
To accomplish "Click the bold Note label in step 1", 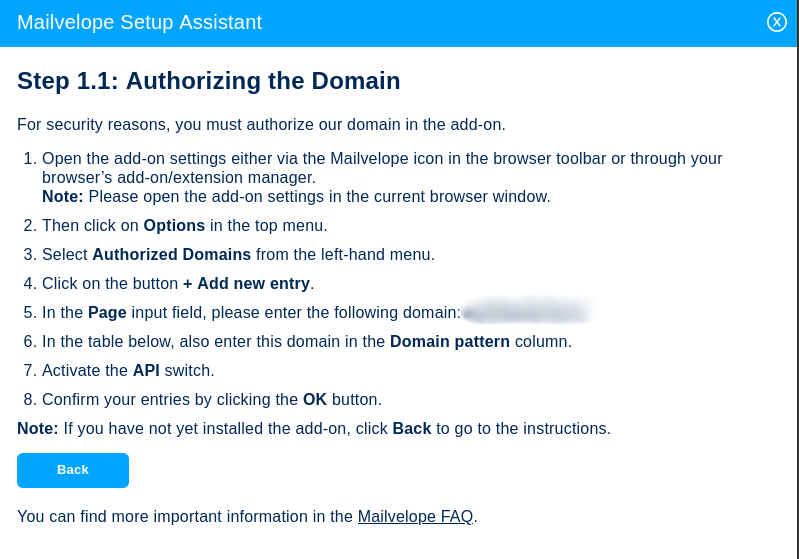I will [x=63, y=197].
